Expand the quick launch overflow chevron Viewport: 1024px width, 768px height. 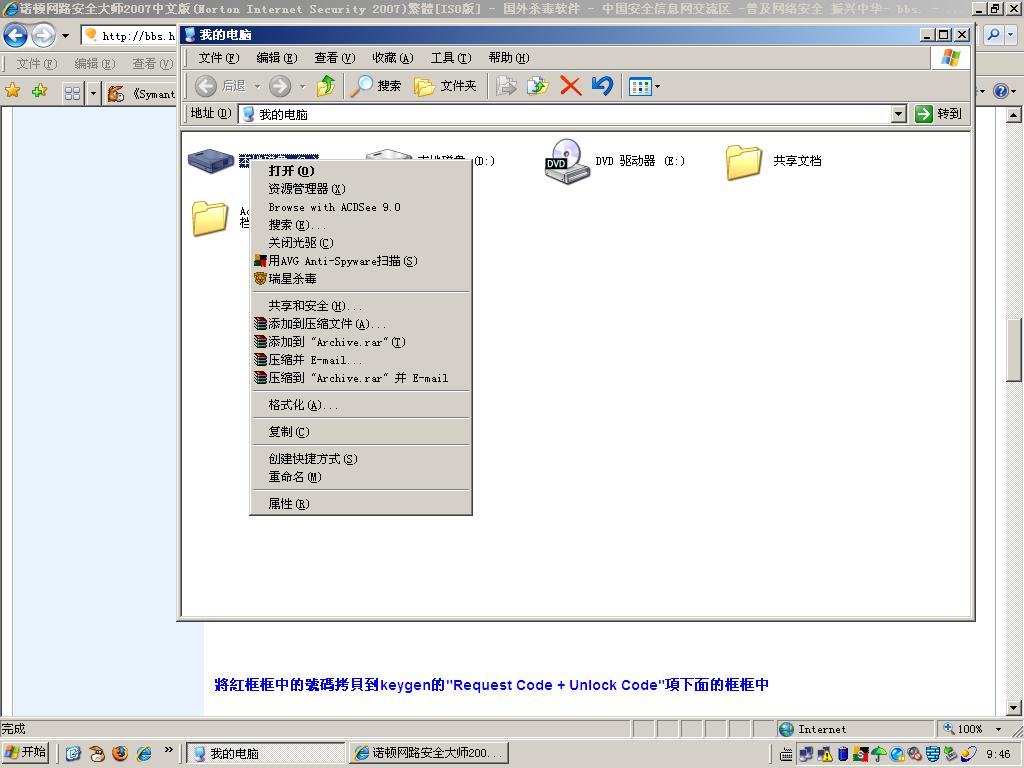[x=168, y=749]
